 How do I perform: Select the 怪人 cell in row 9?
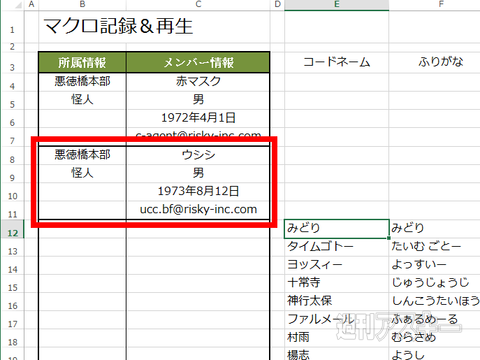coord(82,174)
